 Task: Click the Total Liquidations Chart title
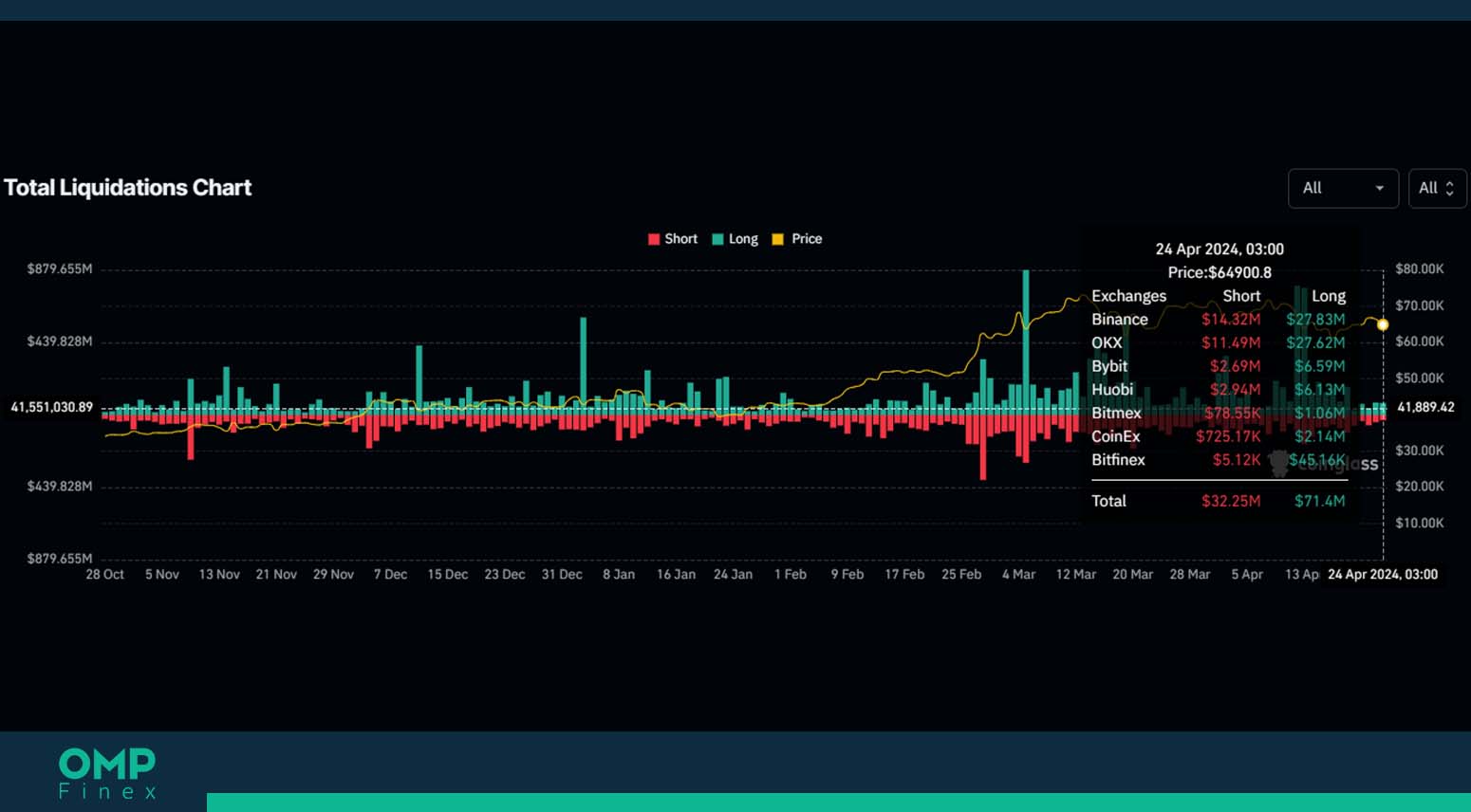pyautogui.click(x=127, y=188)
